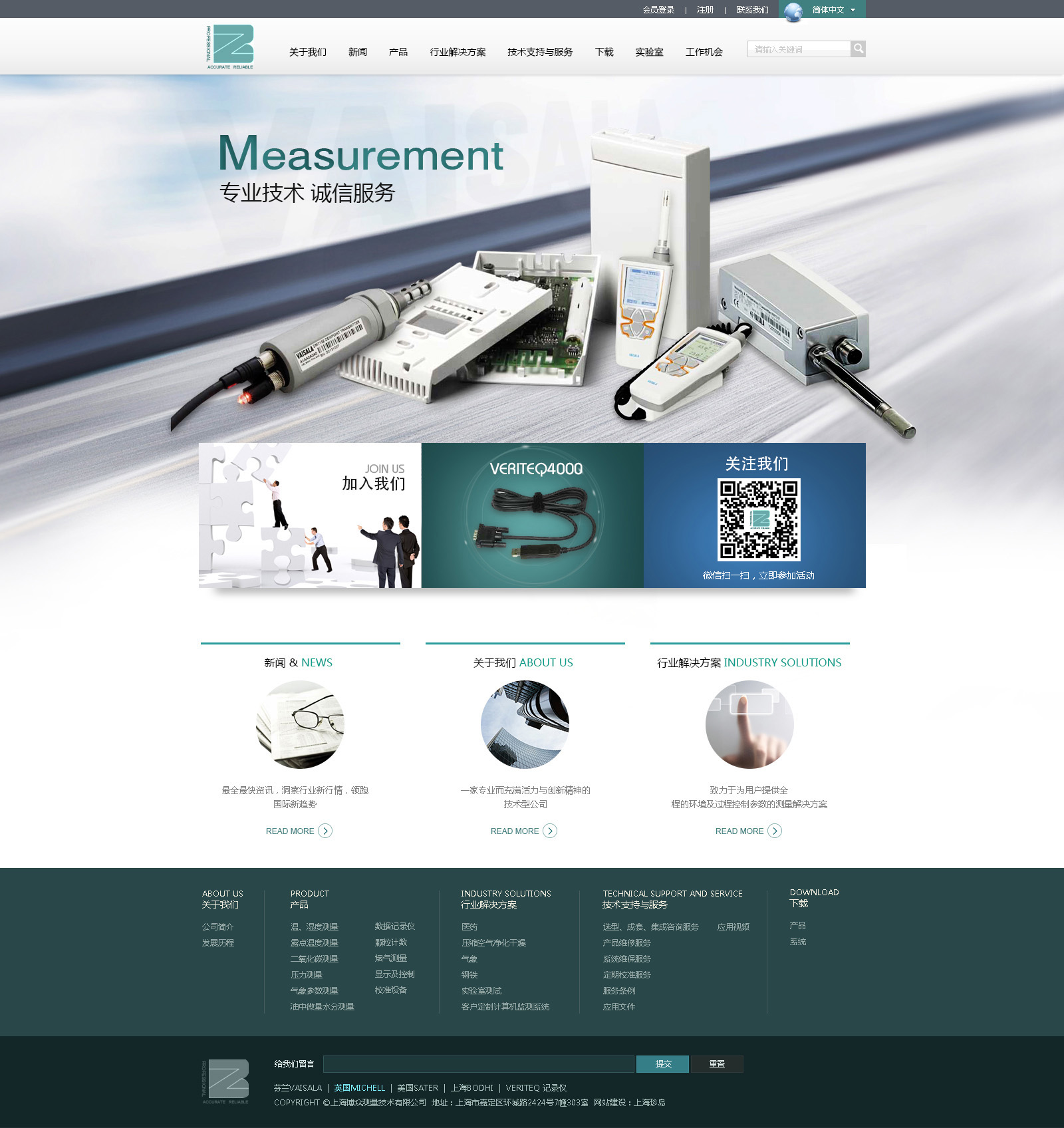Click the search magnifier icon
This screenshot has width=1064, height=1128.
[x=858, y=49]
